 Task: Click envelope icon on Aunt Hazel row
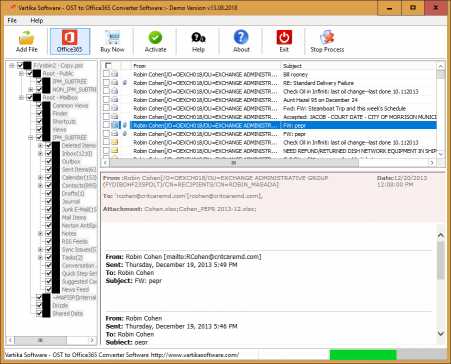click(115, 100)
